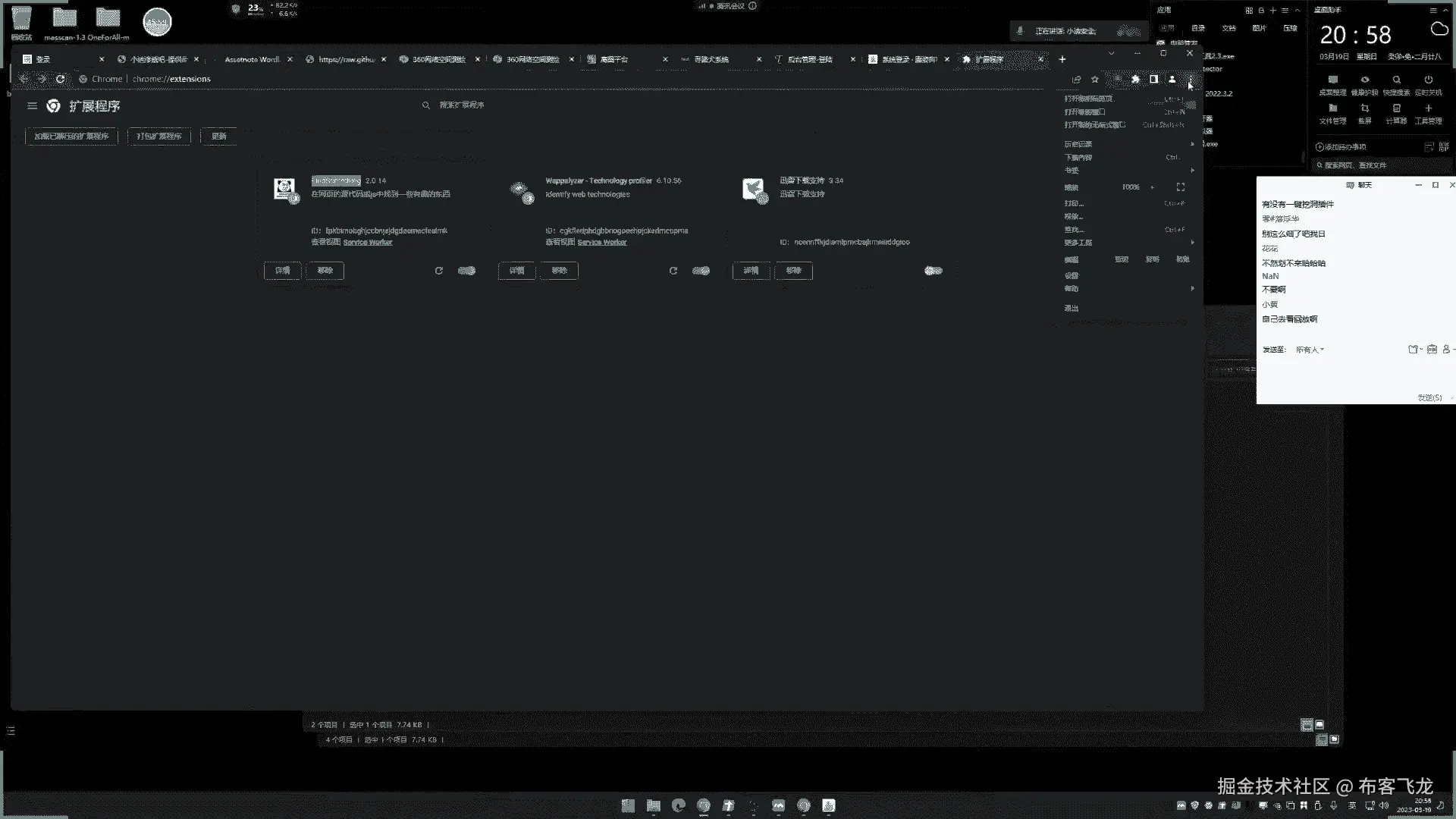This screenshot has height=819, width=1456.
Task: Click the 加载已解压的扩展程序 button
Action: click(x=71, y=136)
